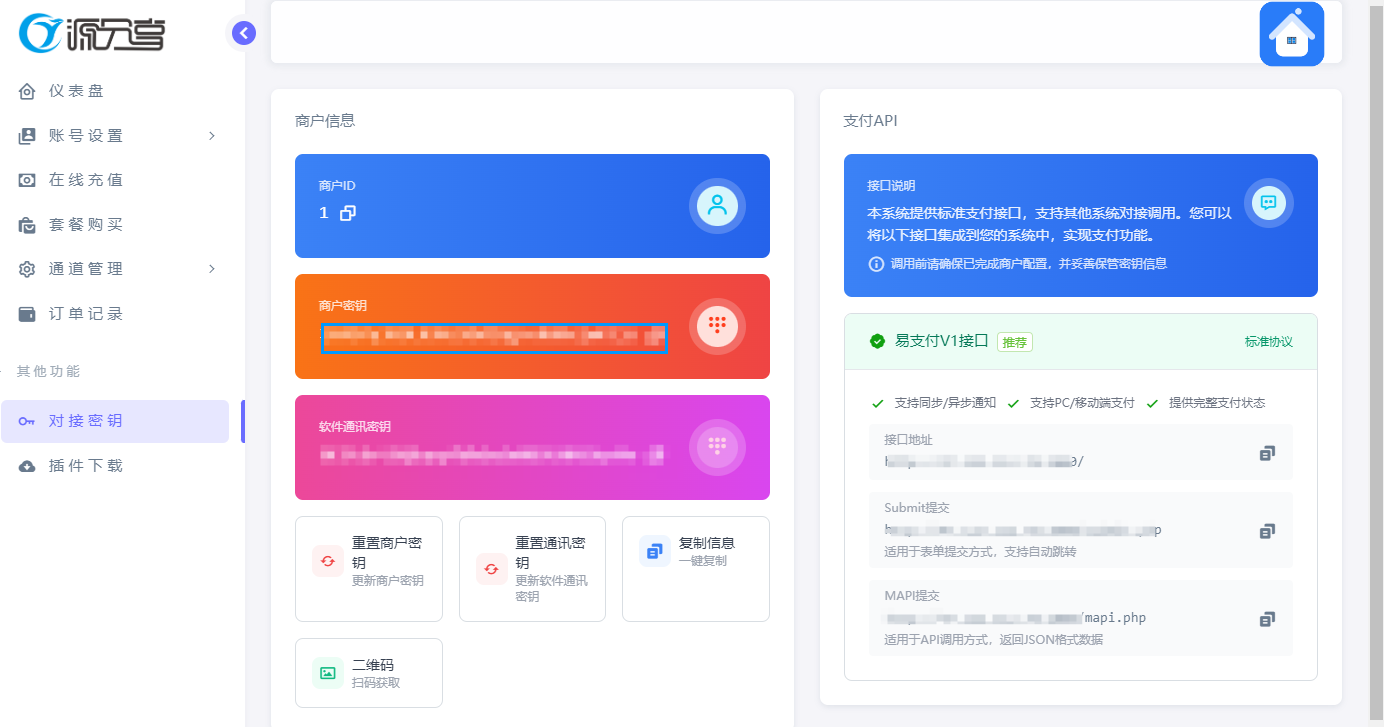Click the cloud download icon for 插件下载
Image resolution: width=1384 pixels, height=727 pixels.
click(28, 466)
